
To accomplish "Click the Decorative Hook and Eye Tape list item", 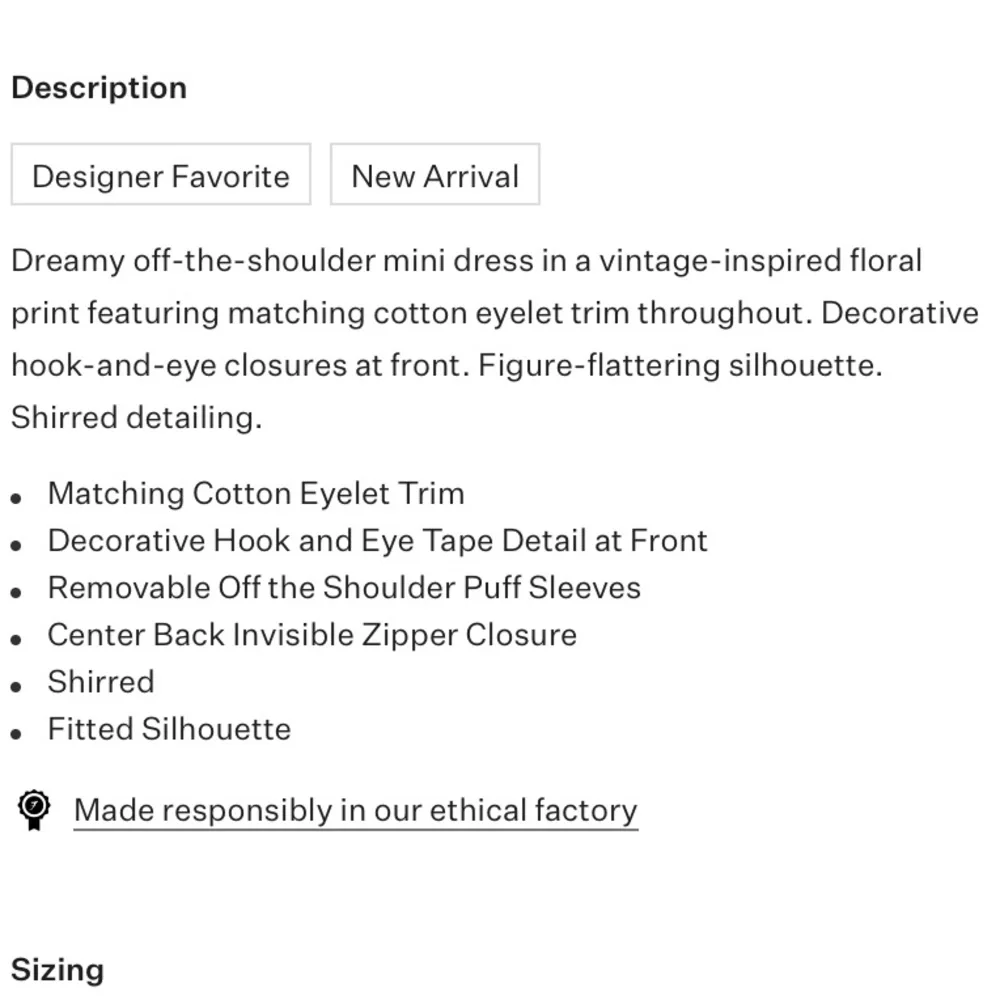I will click(377, 541).
